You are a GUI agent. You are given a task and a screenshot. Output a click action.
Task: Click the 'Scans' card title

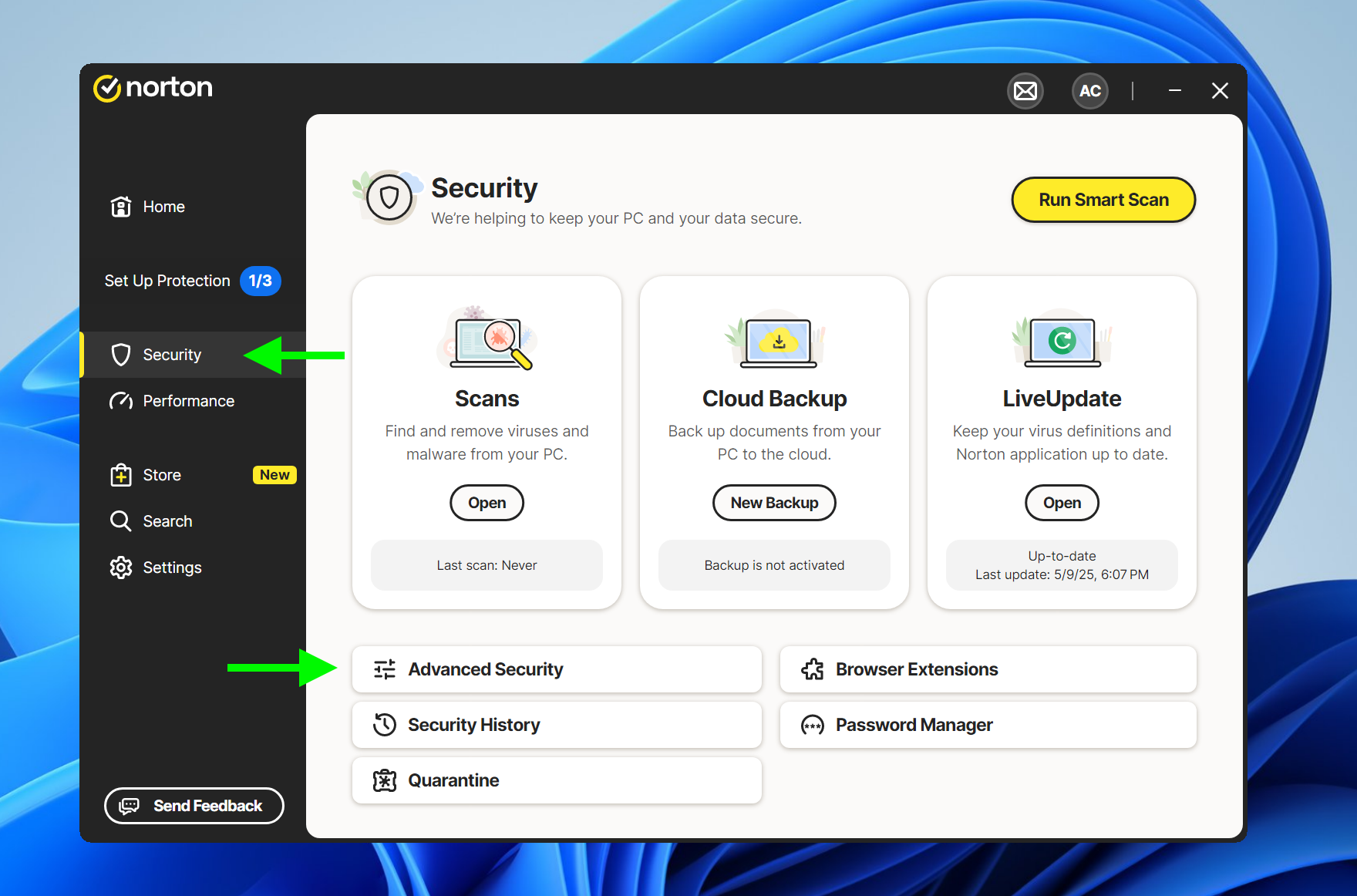pos(487,399)
